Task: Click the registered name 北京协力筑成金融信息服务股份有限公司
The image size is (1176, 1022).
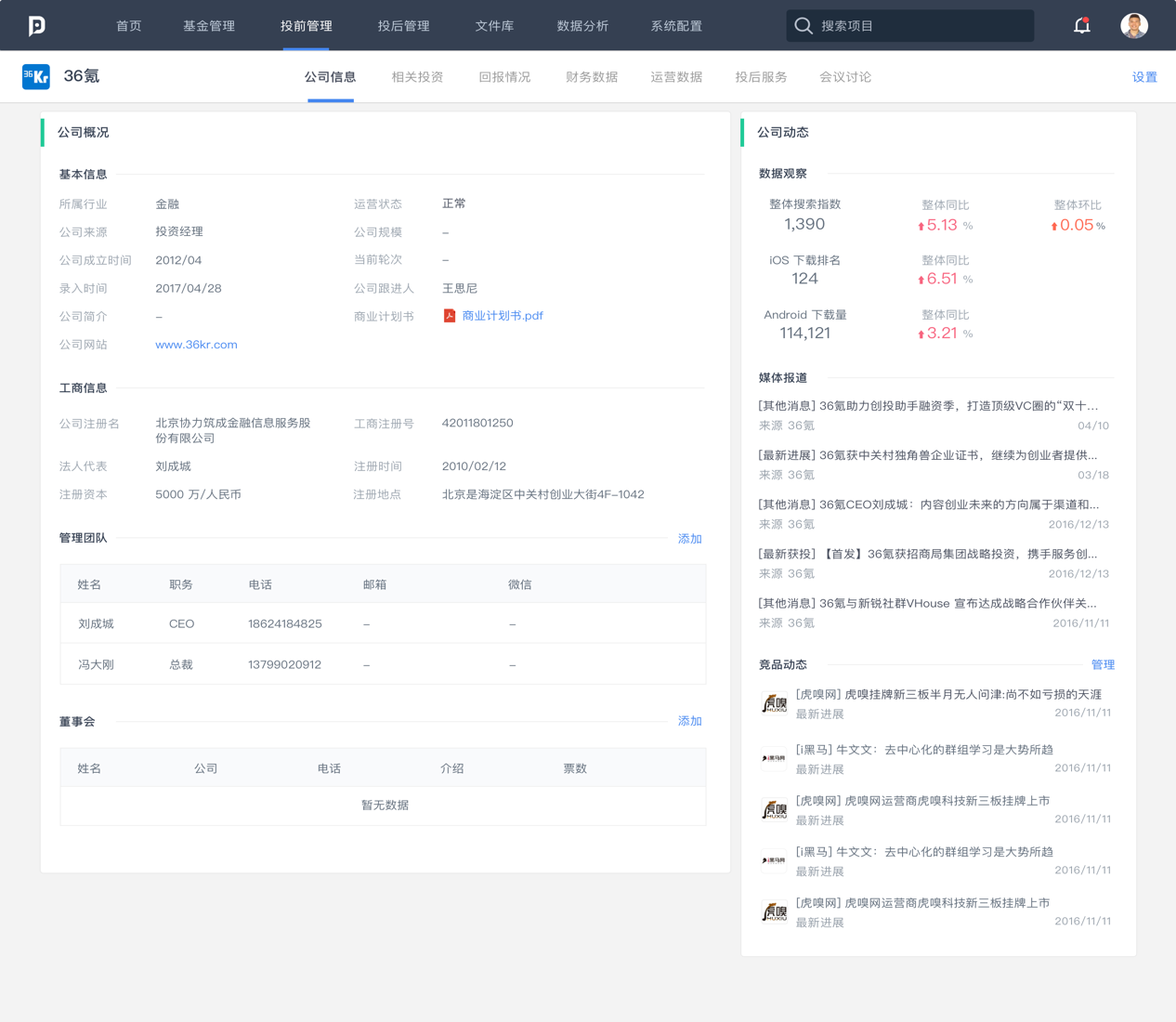Action: [233, 430]
